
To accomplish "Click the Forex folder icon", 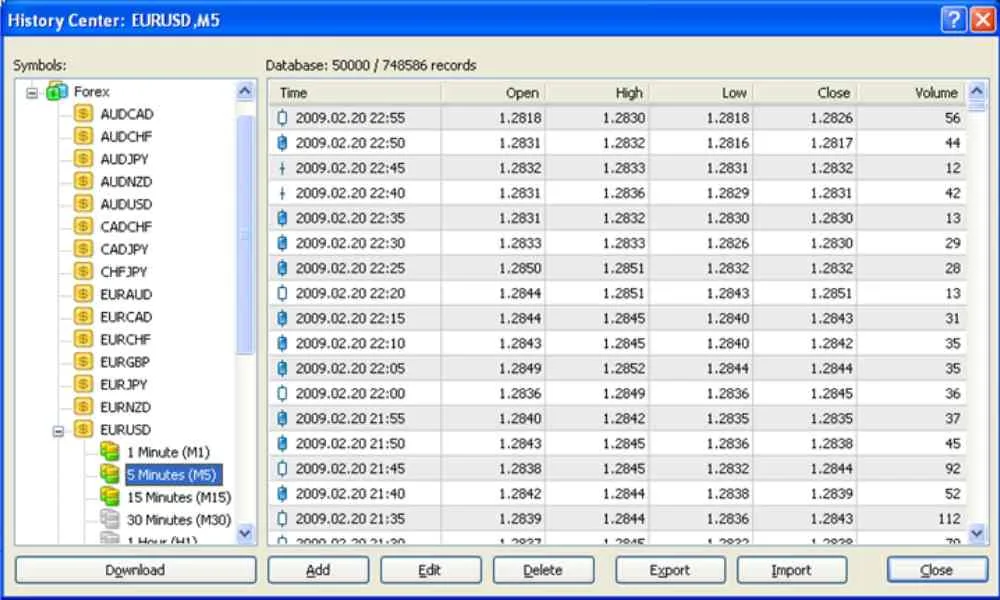I will (x=57, y=92).
